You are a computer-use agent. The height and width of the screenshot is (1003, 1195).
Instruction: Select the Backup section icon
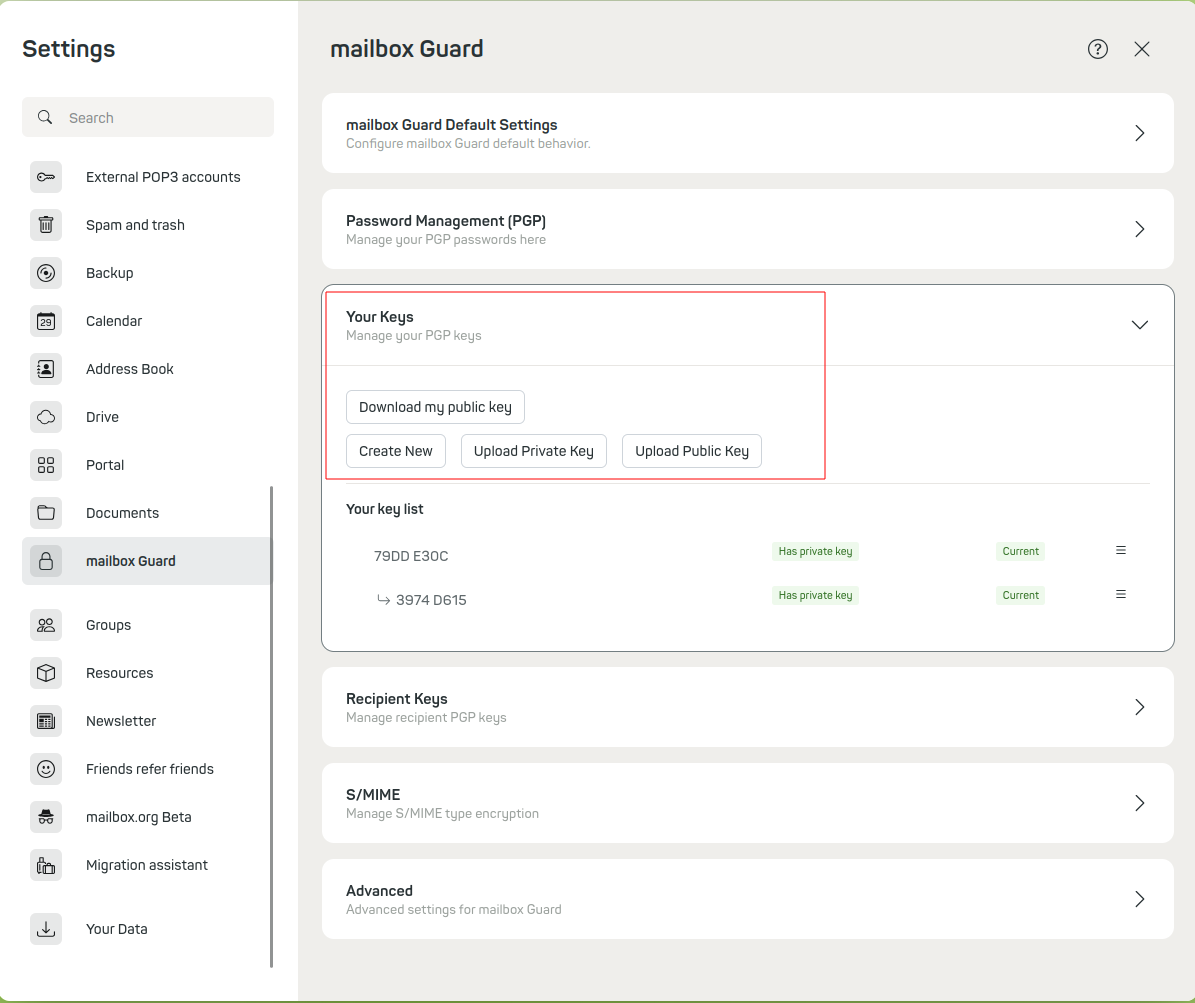coord(46,273)
